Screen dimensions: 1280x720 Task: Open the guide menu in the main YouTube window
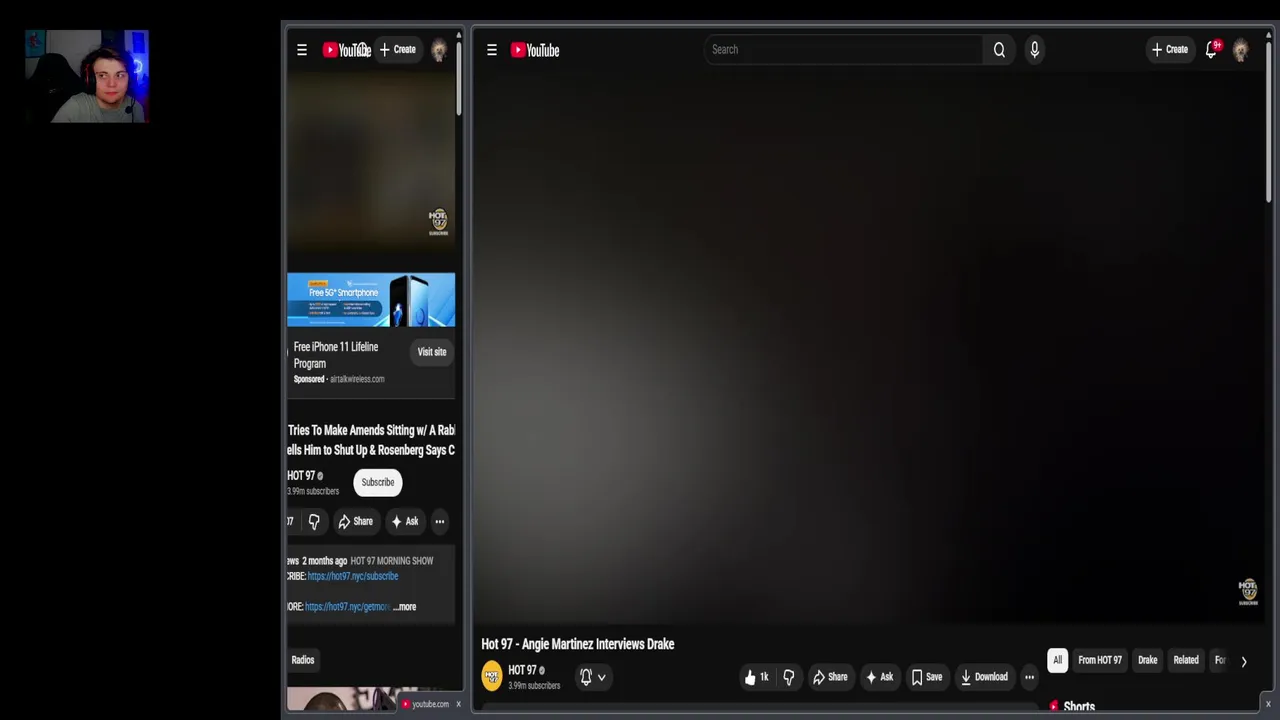click(492, 50)
